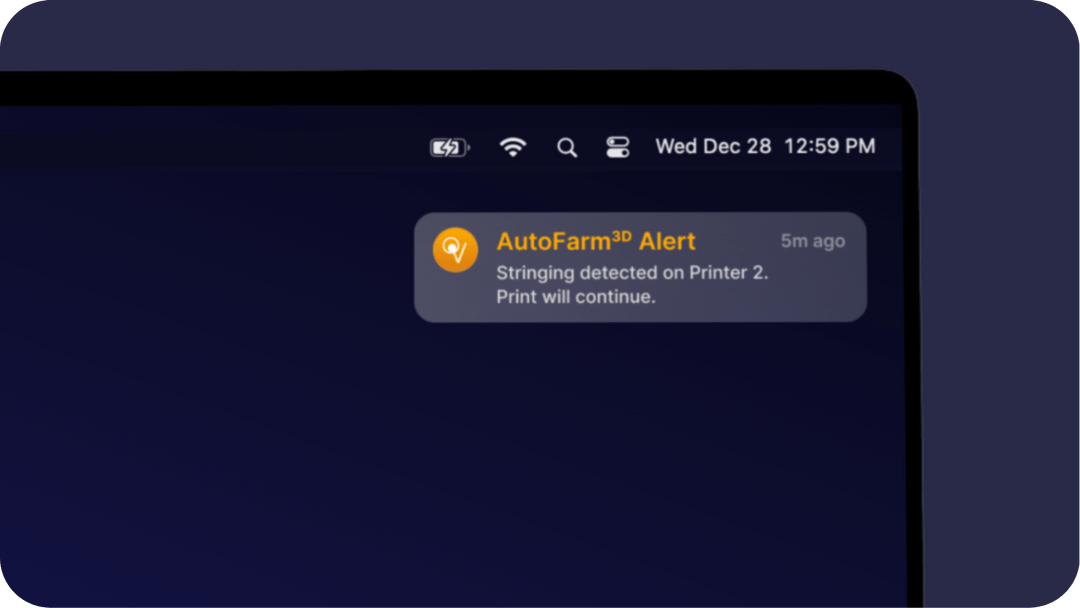Screen dimensions: 1080x608
Task: Click the 5m ago timestamp
Action: (813, 241)
